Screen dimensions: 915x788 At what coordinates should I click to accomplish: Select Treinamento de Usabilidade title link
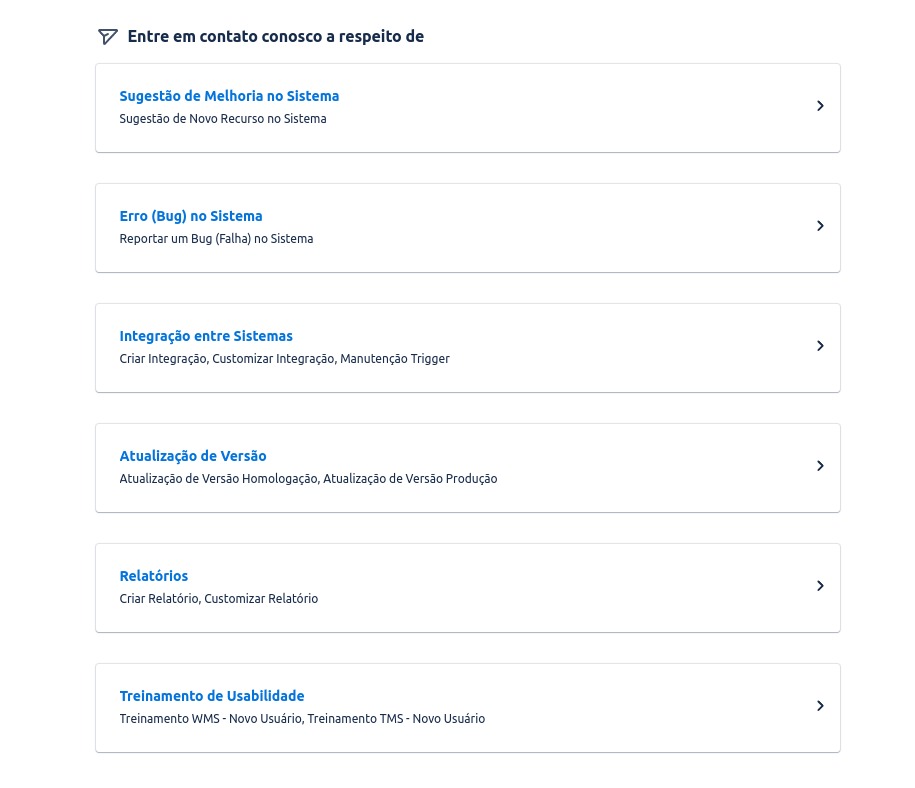[212, 696]
